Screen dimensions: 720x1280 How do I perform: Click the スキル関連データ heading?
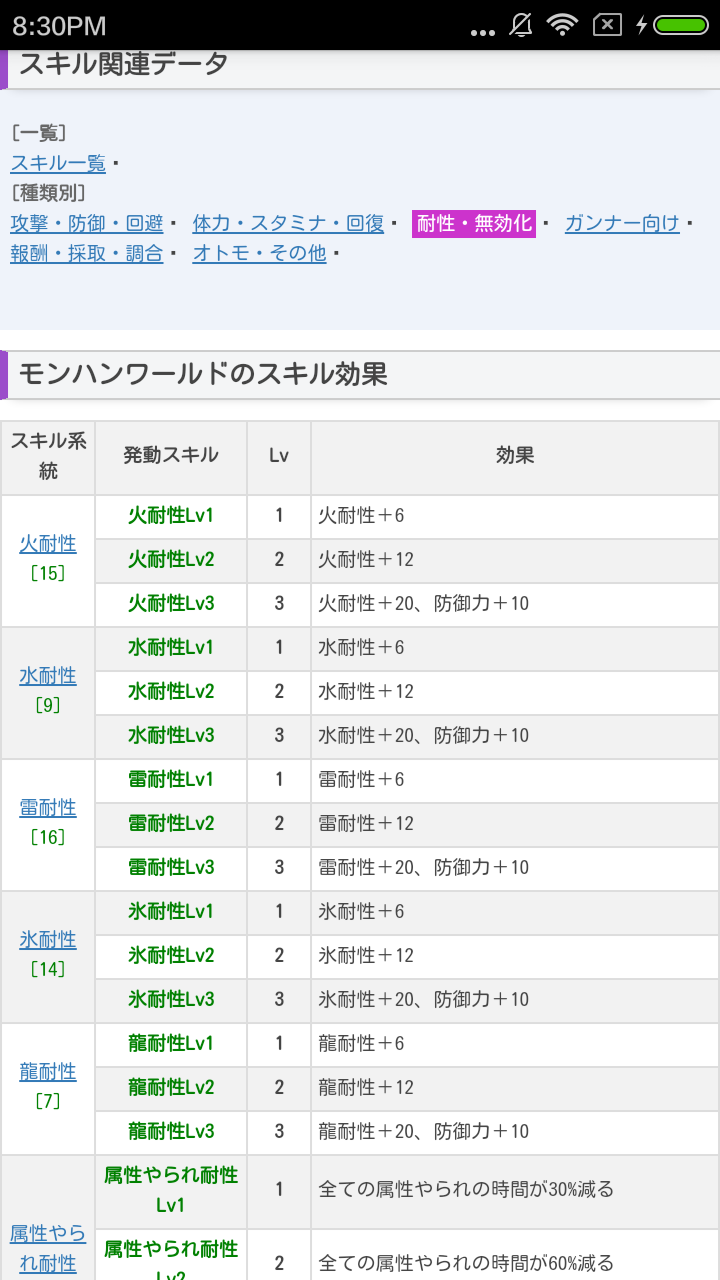coord(123,65)
